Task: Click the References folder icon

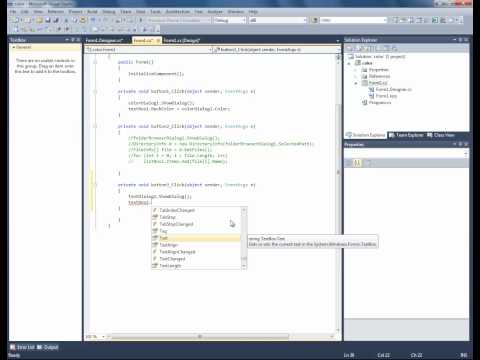Action: click(x=364, y=76)
